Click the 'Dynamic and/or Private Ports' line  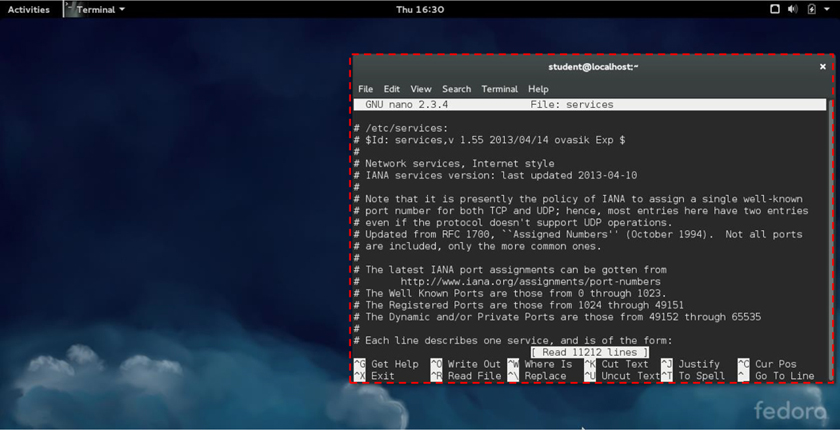coord(557,317)
